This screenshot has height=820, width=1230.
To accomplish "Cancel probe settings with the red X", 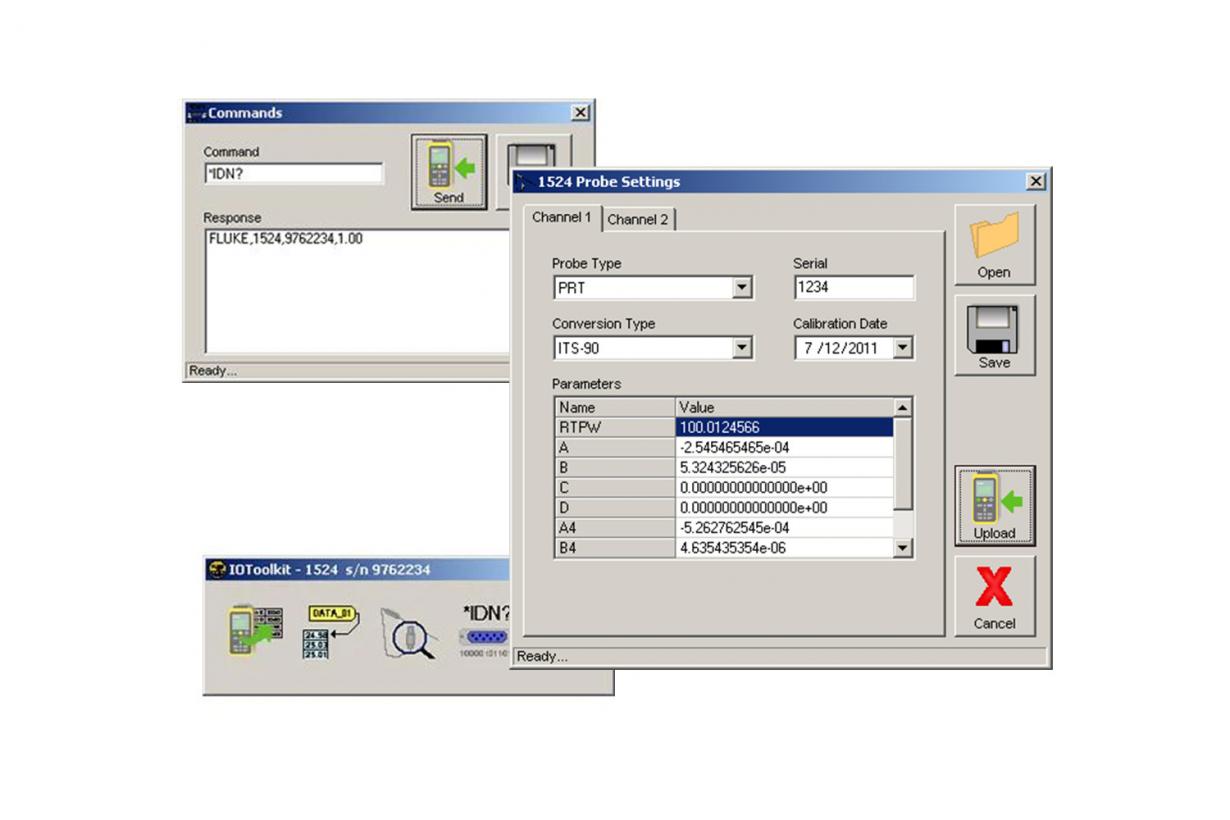I will click(993, 597).
